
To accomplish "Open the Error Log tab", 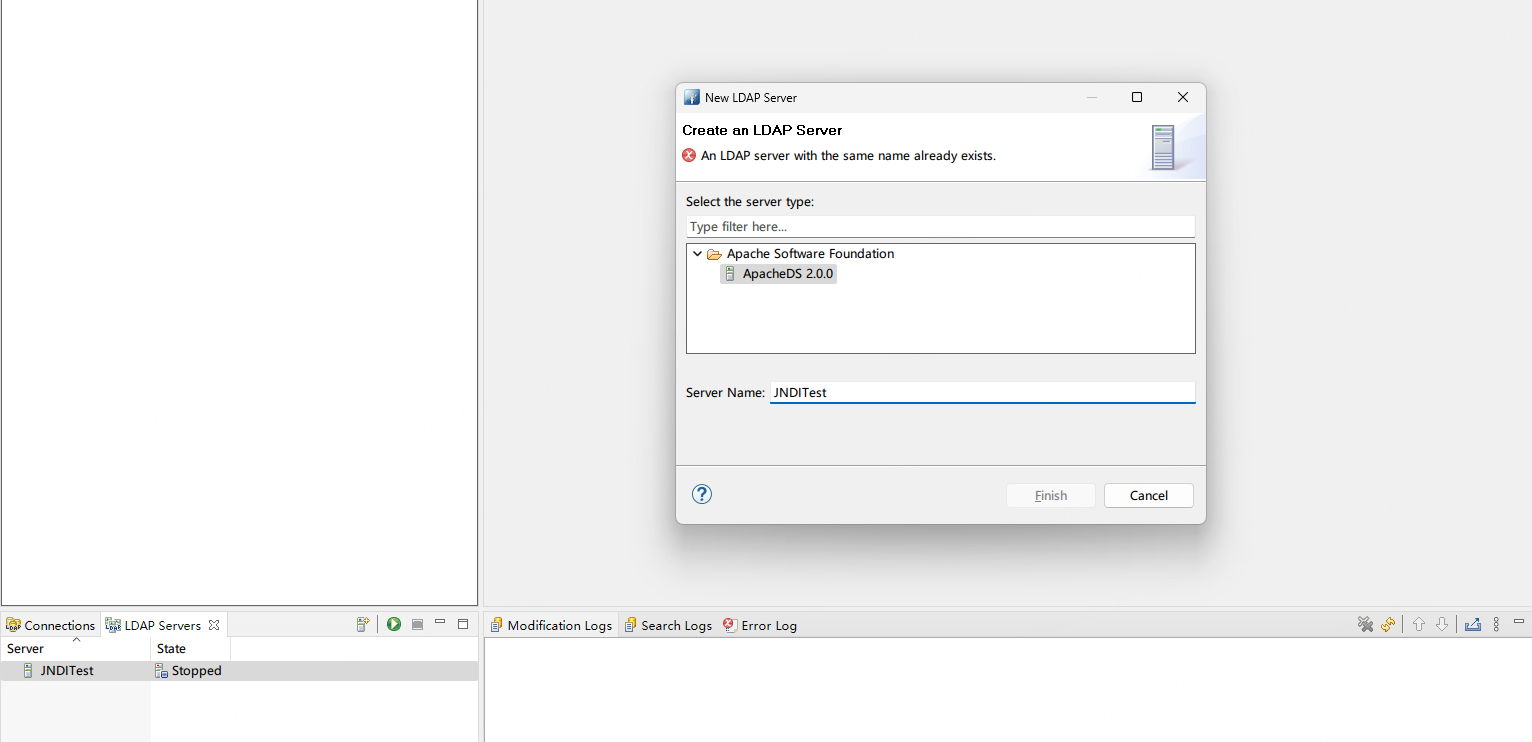I will [760, 625].
